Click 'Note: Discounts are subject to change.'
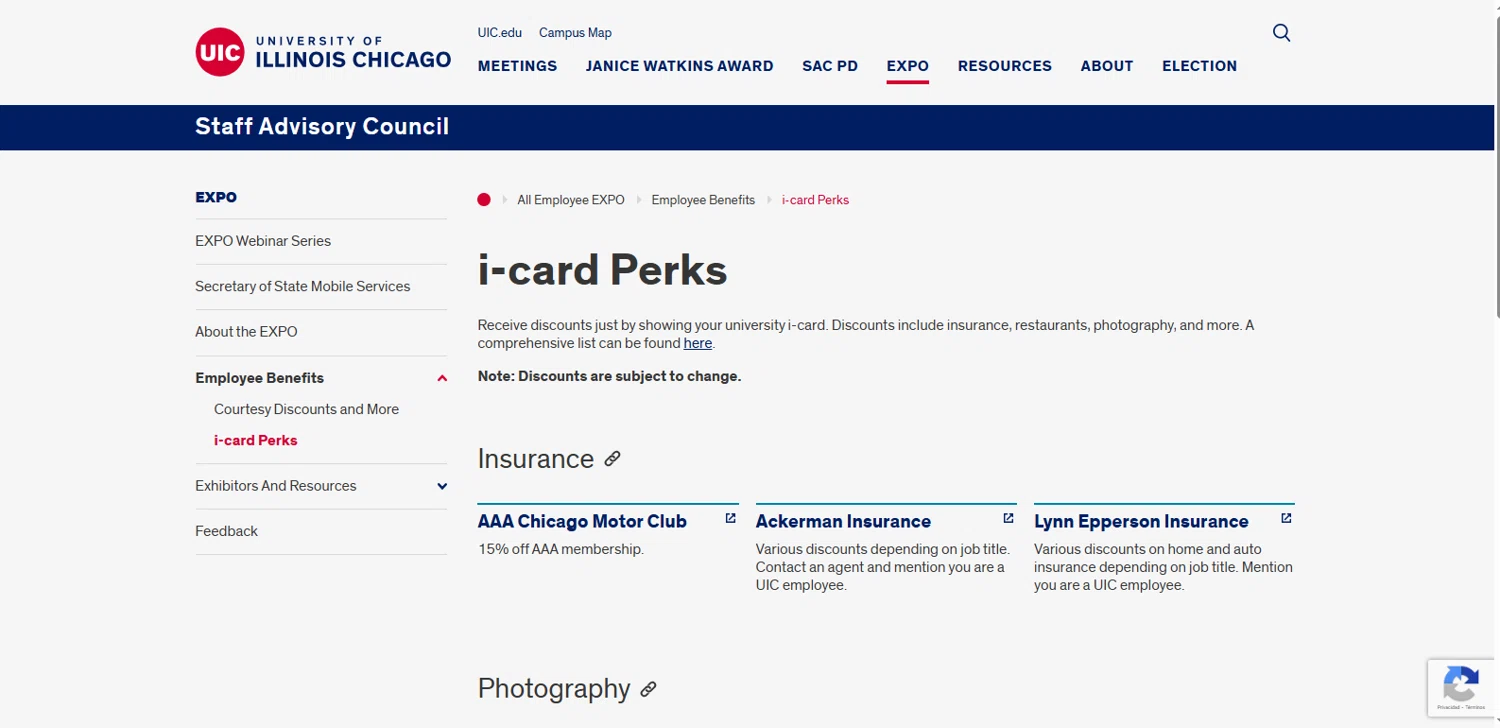Image resolution: width=1500 pixels, height=728 pixels. pyautogui.click(x=609, y=377)
